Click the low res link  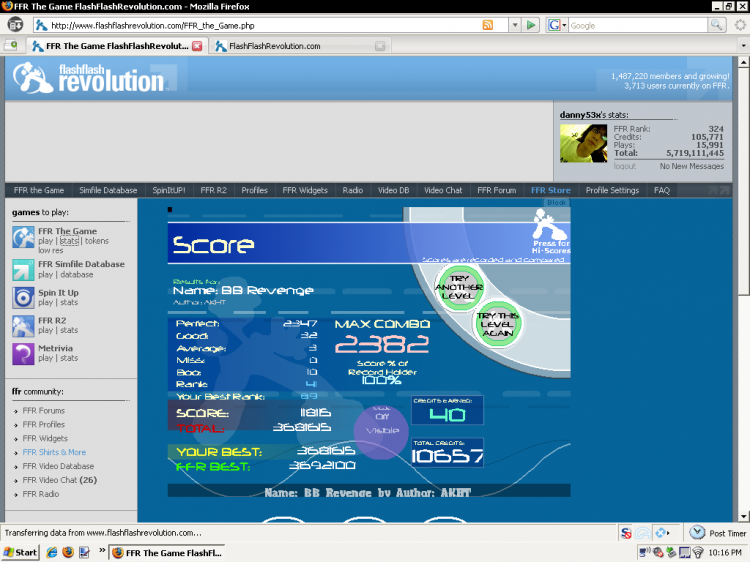[x=51, y=250]
